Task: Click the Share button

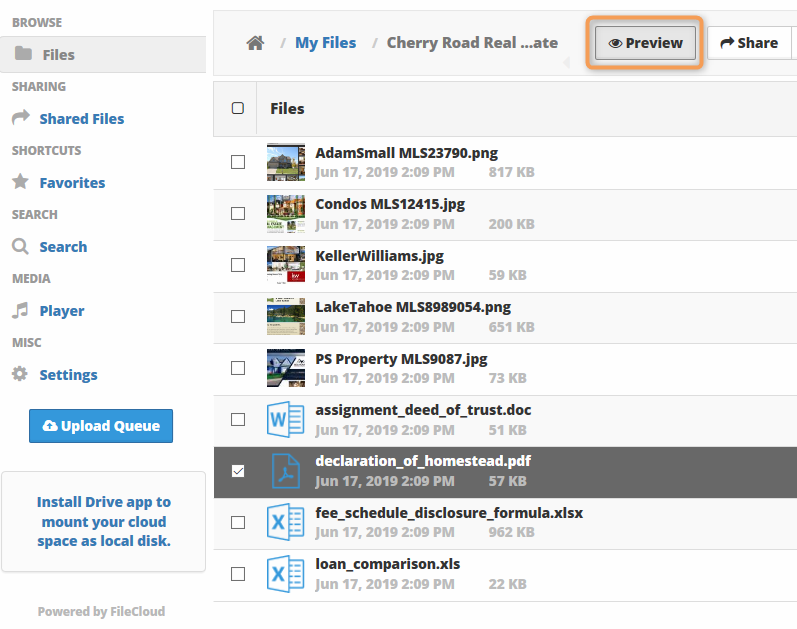Action: 749,43
